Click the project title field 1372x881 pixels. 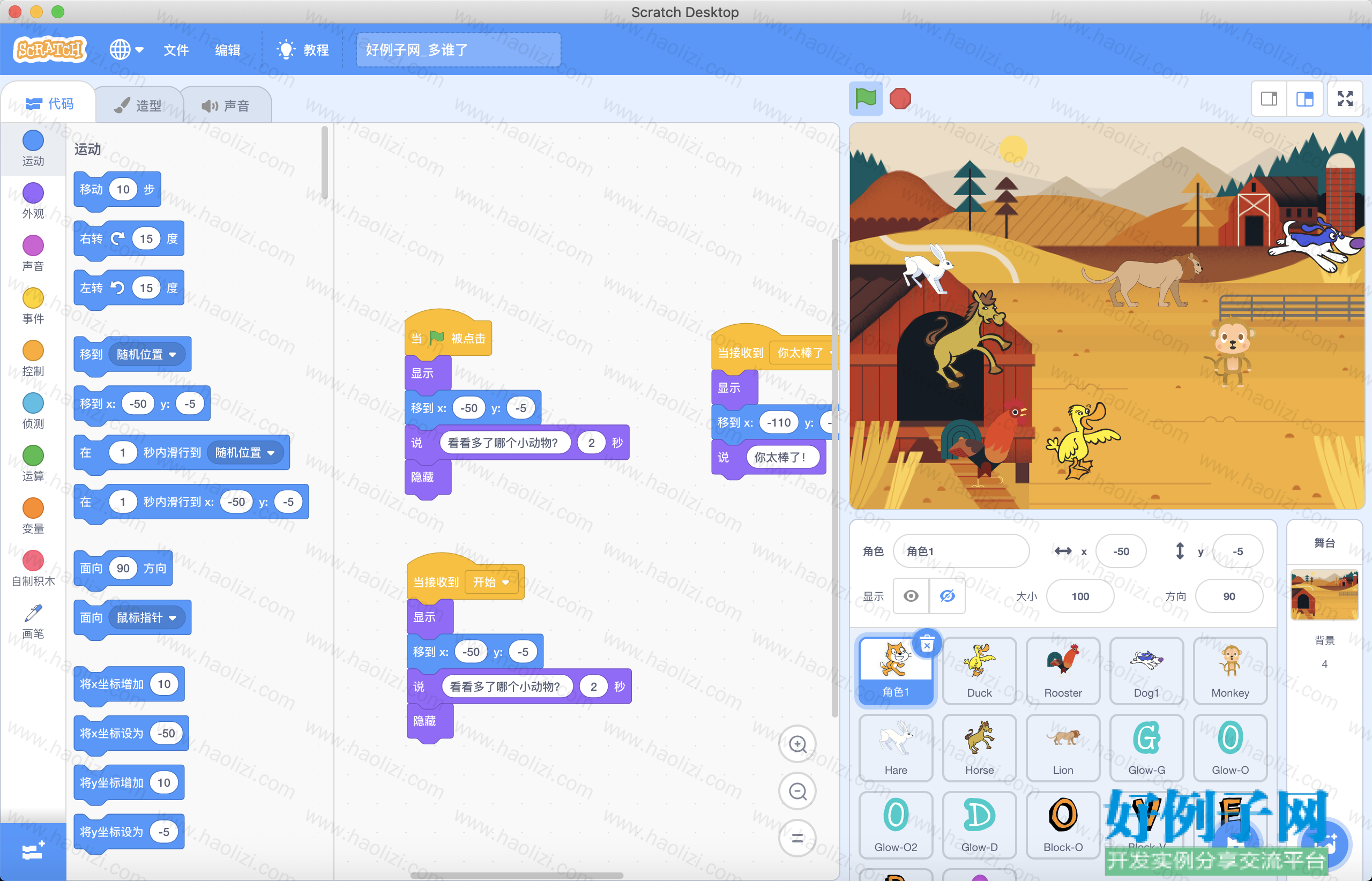[458, 50]
